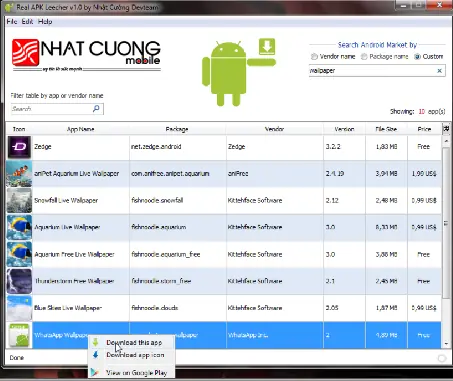Click the Snowfall Live Wallpaper icon
The image size is (453, 381).
tap(19, 200)
